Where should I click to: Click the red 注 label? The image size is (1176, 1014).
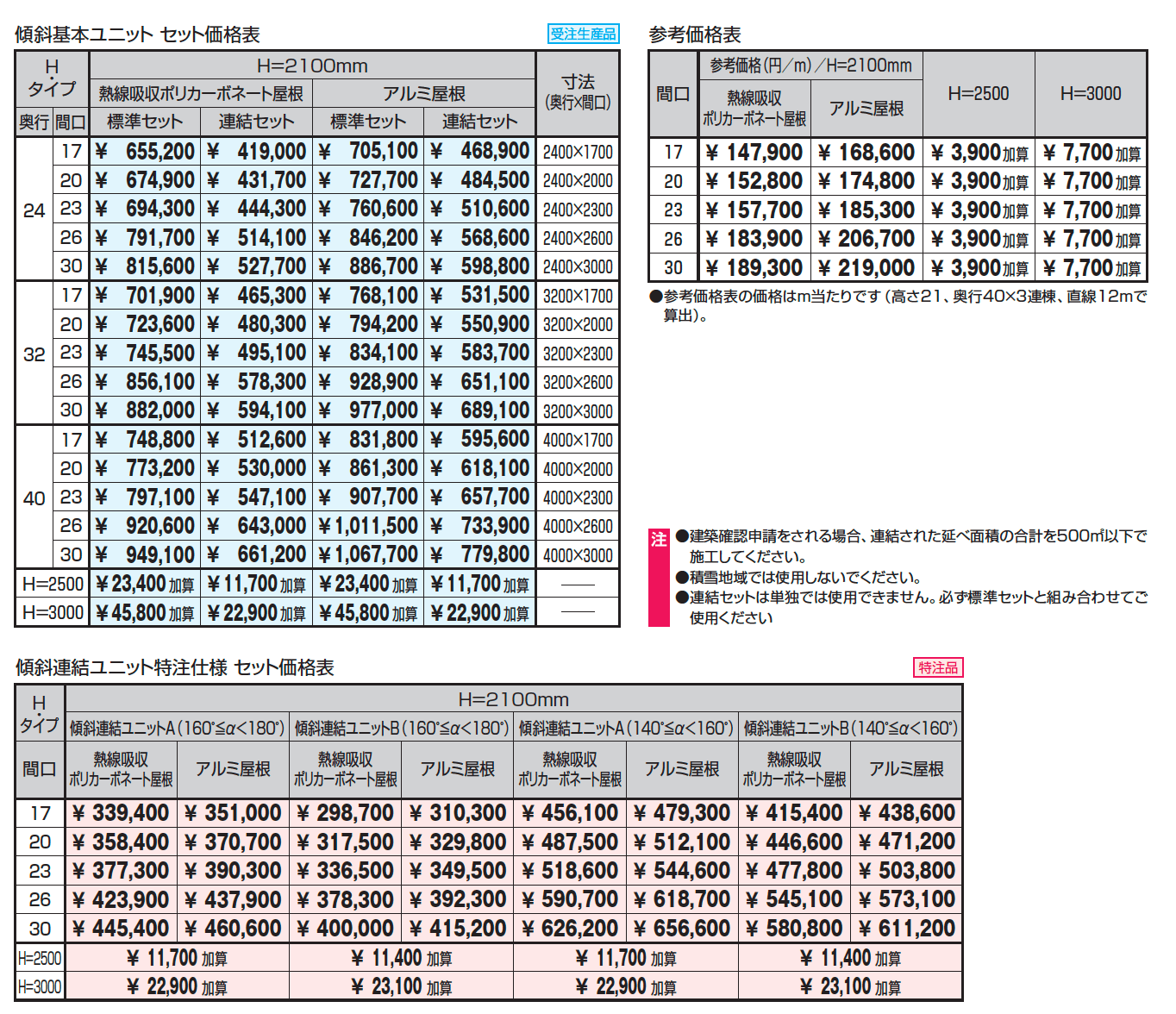tap(660, 539)
